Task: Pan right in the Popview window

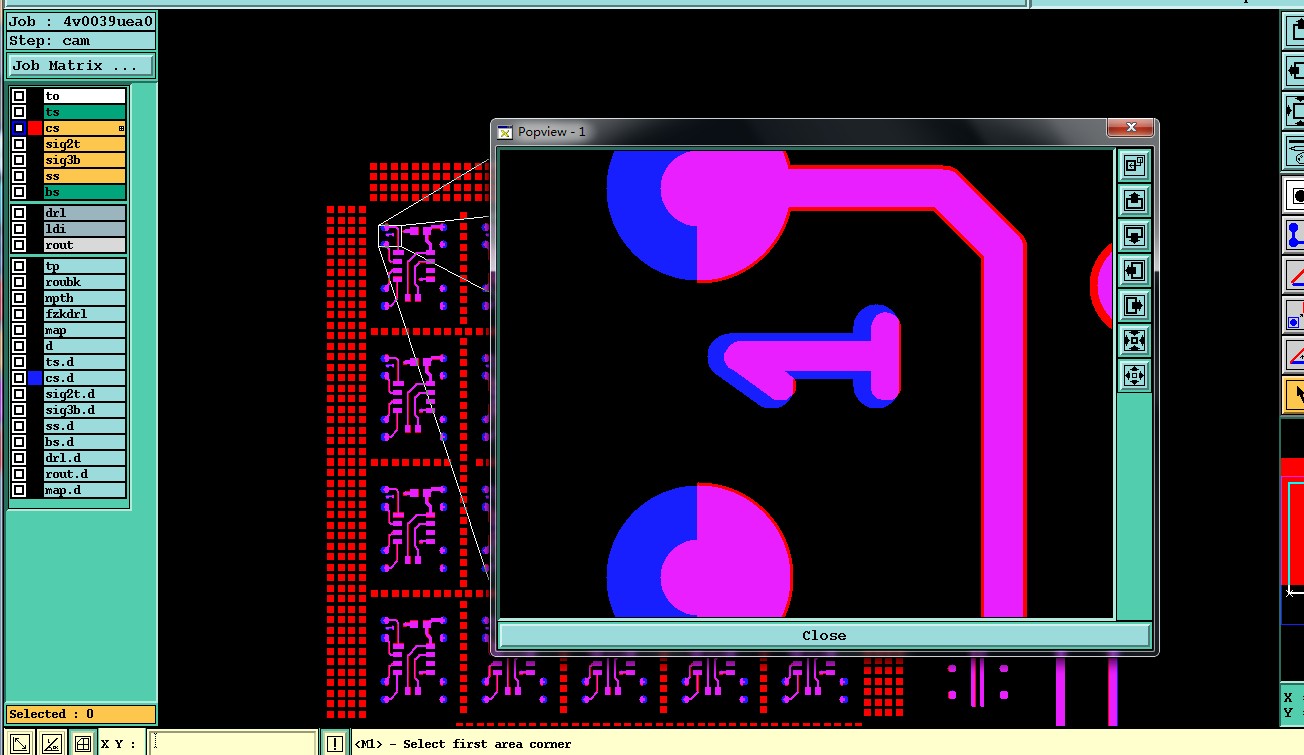Action: click(x=1134, y=305)
